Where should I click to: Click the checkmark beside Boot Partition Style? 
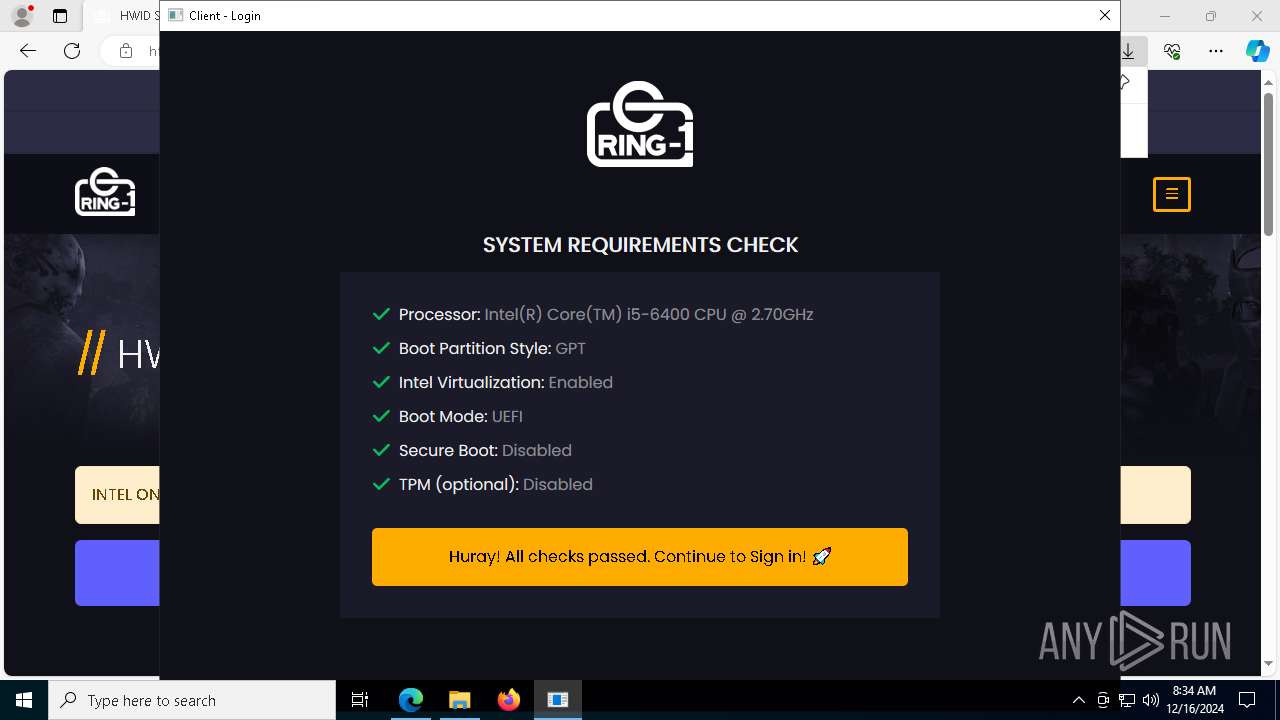[x=381, y=348]
